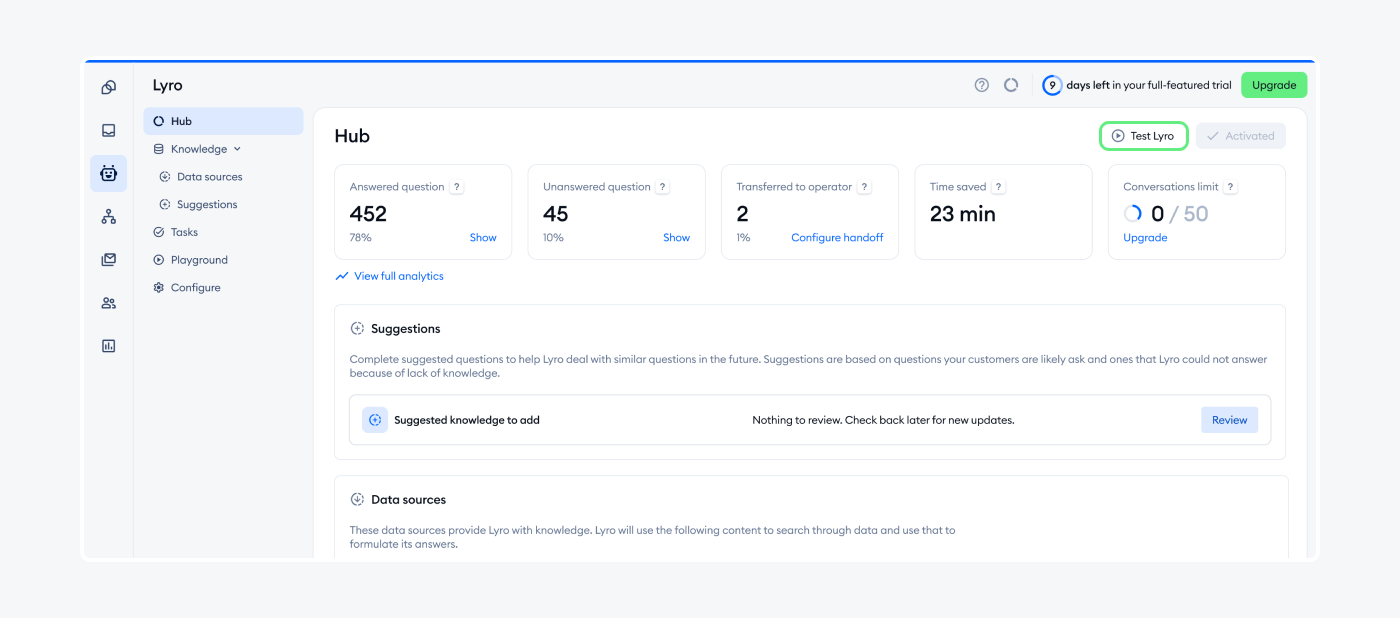Viewport: 1400px width, 618px height.
Task: Open the Unanswered question help tooltip icon
Action: [x=663, y=187]
